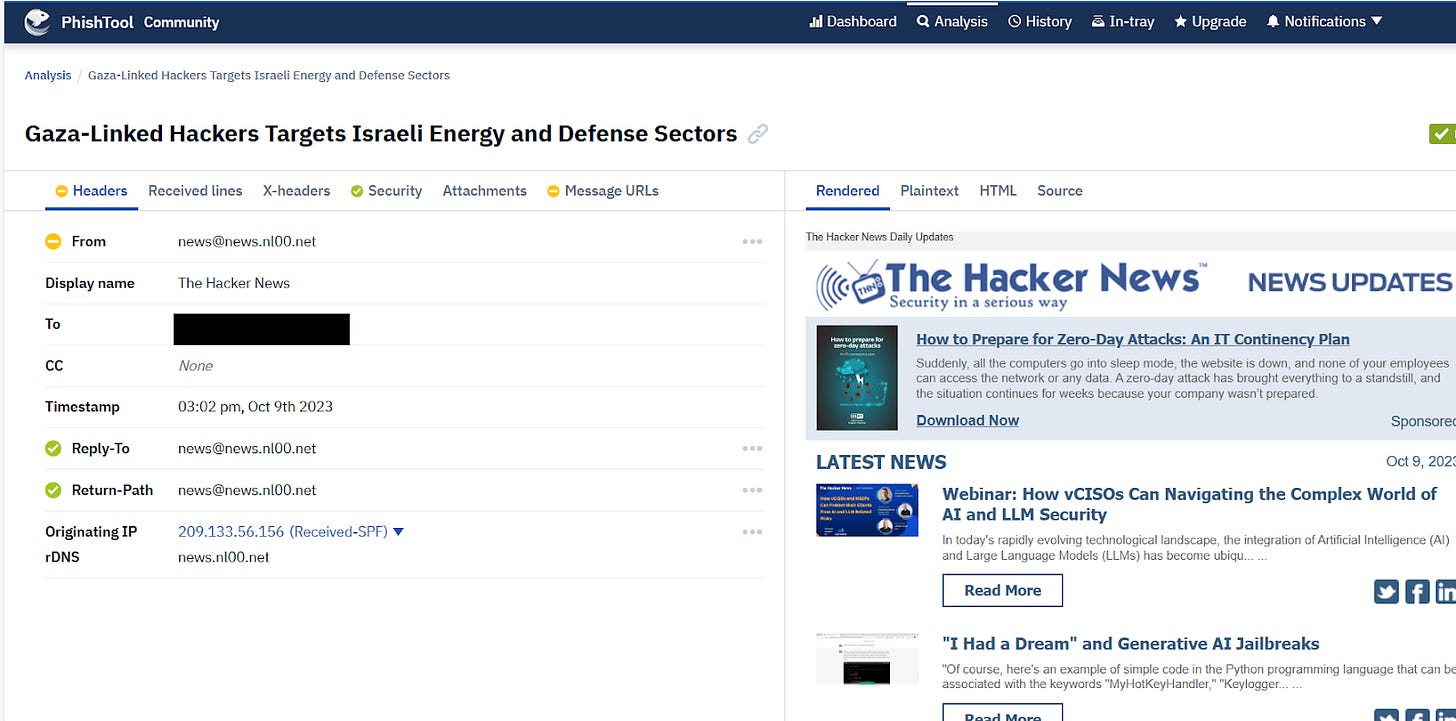Click yellow warning icon beside From

point(53,241)
